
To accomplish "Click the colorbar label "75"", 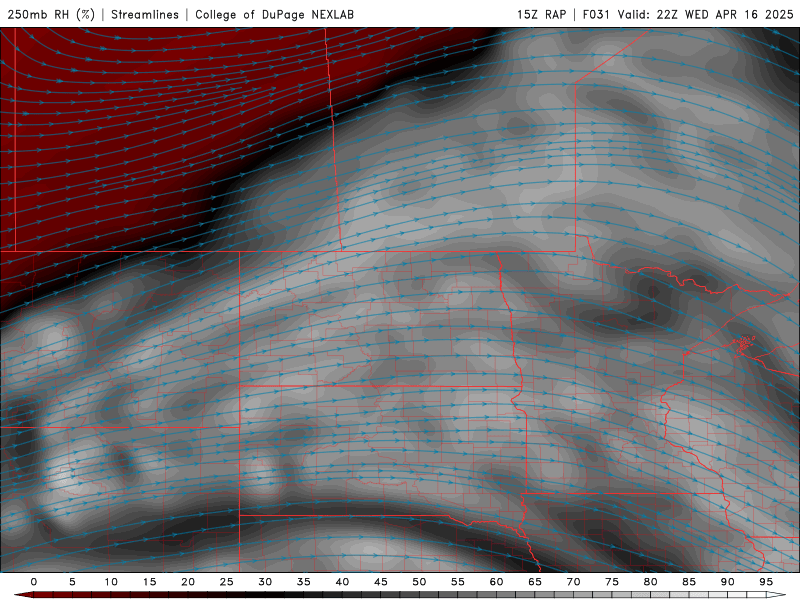I will [612, 582].
